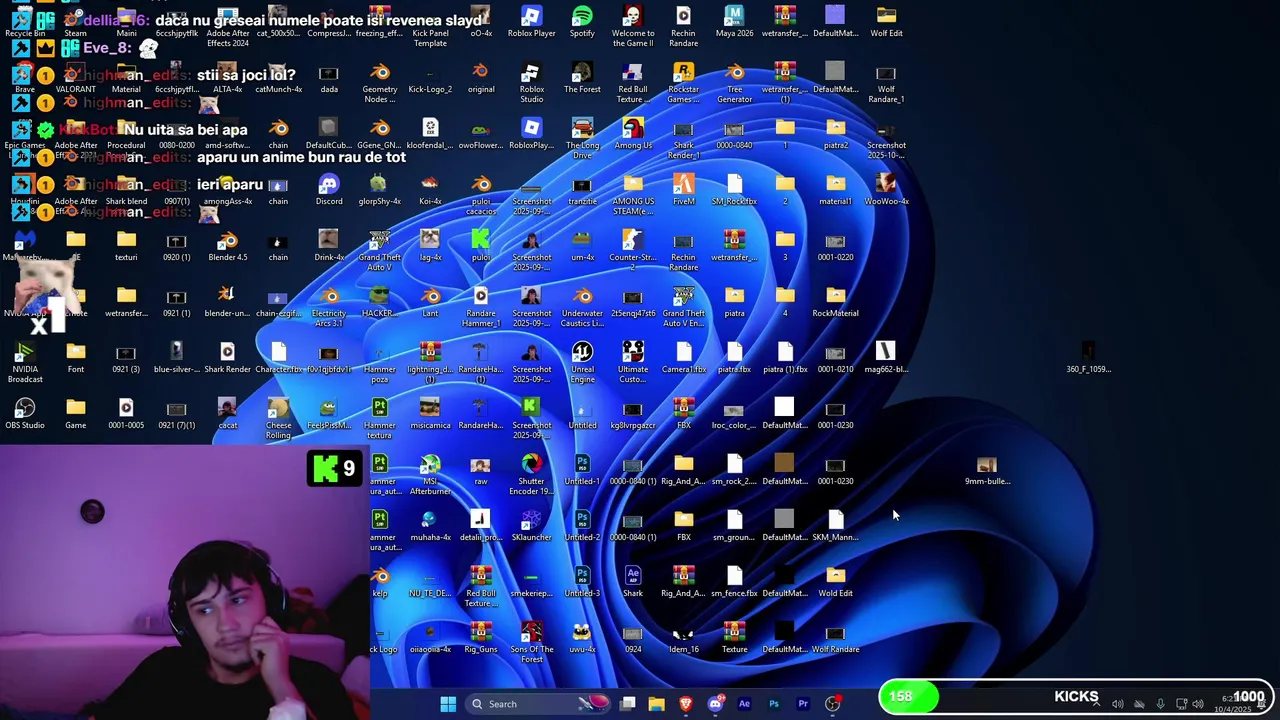Launch MSI Afterburner shortcut
Image resolution: width=1280 pixels, height=720 pixels.
click(430, 474)
